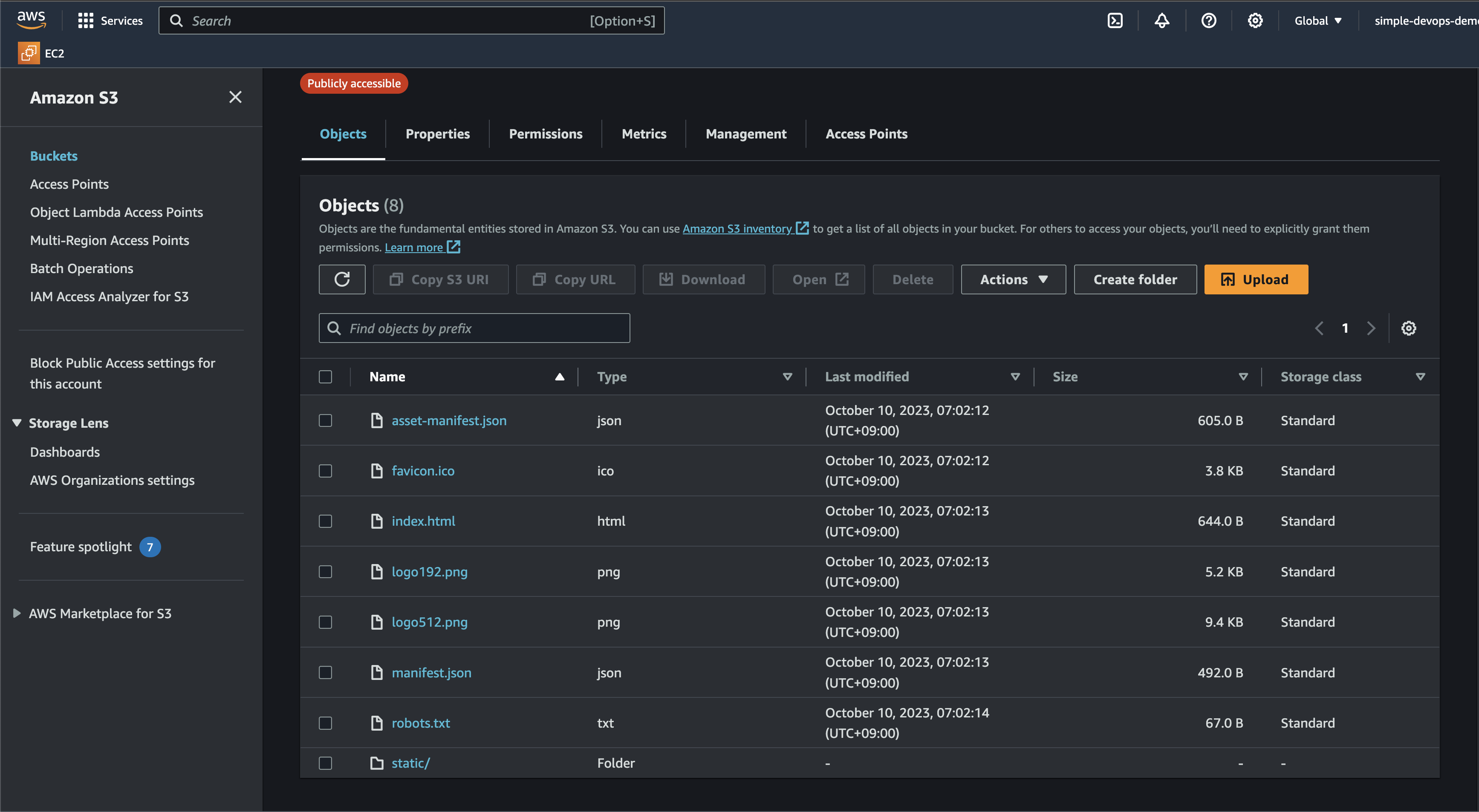The height and width of the screenshot is (812, 1479).
Task: Open table preferences gear icon
Action: click(x=1408, y=328)
